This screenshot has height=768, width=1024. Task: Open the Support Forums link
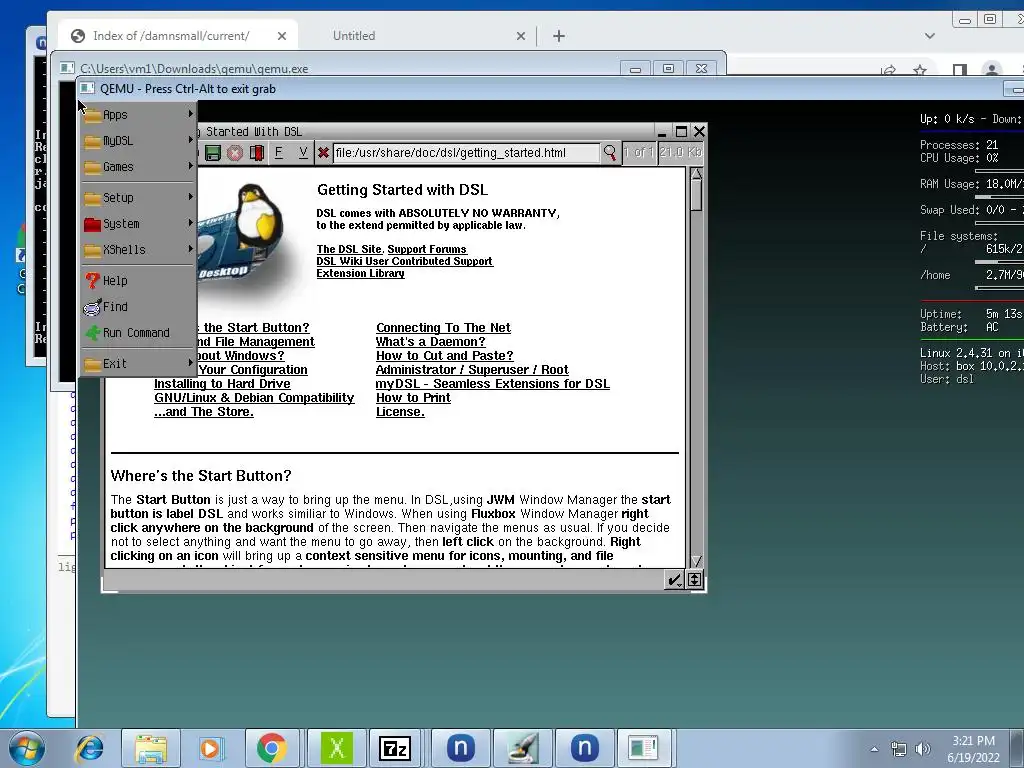427,249
